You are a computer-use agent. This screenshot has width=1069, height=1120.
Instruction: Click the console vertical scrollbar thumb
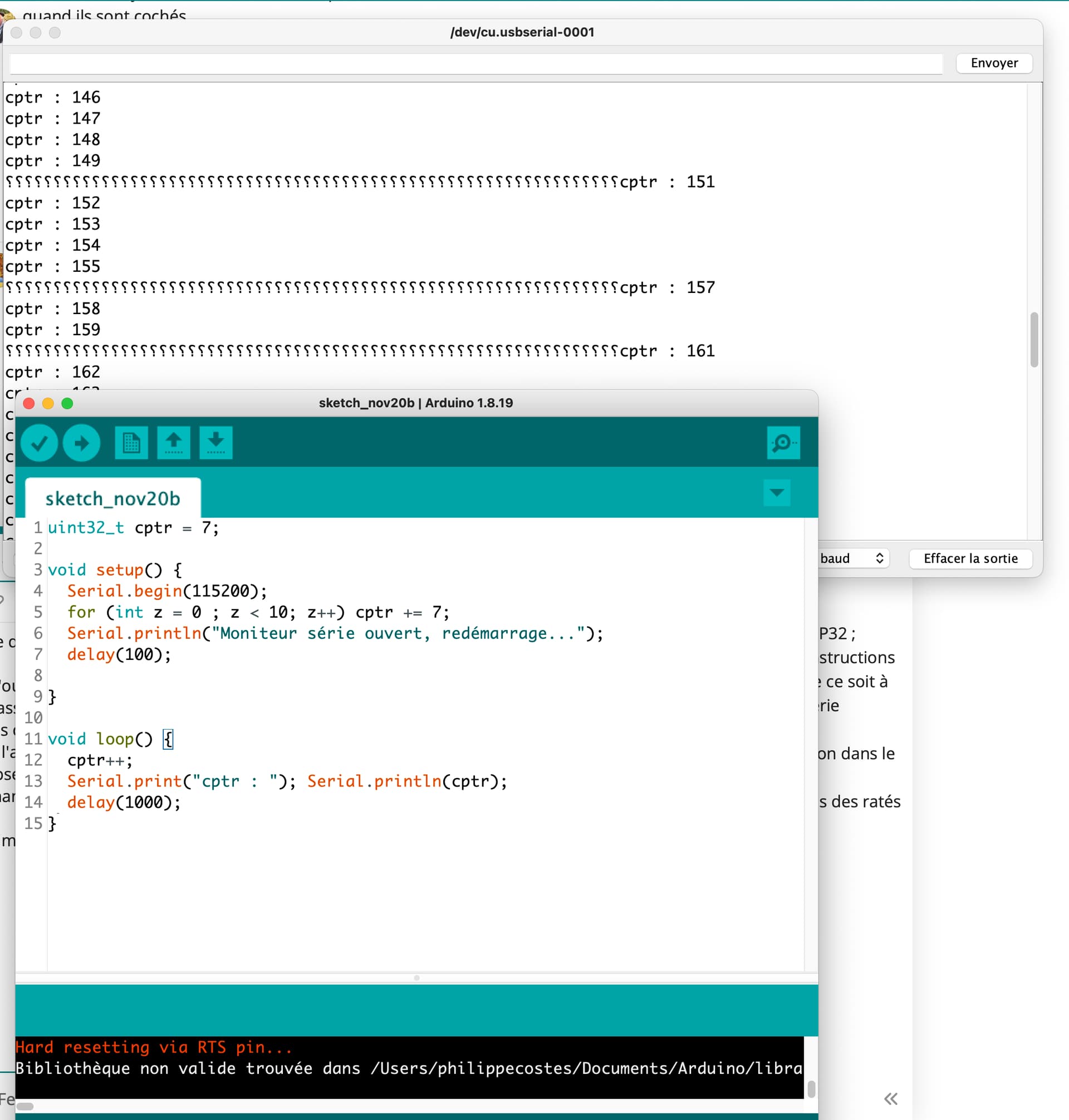coord(811,1089)
